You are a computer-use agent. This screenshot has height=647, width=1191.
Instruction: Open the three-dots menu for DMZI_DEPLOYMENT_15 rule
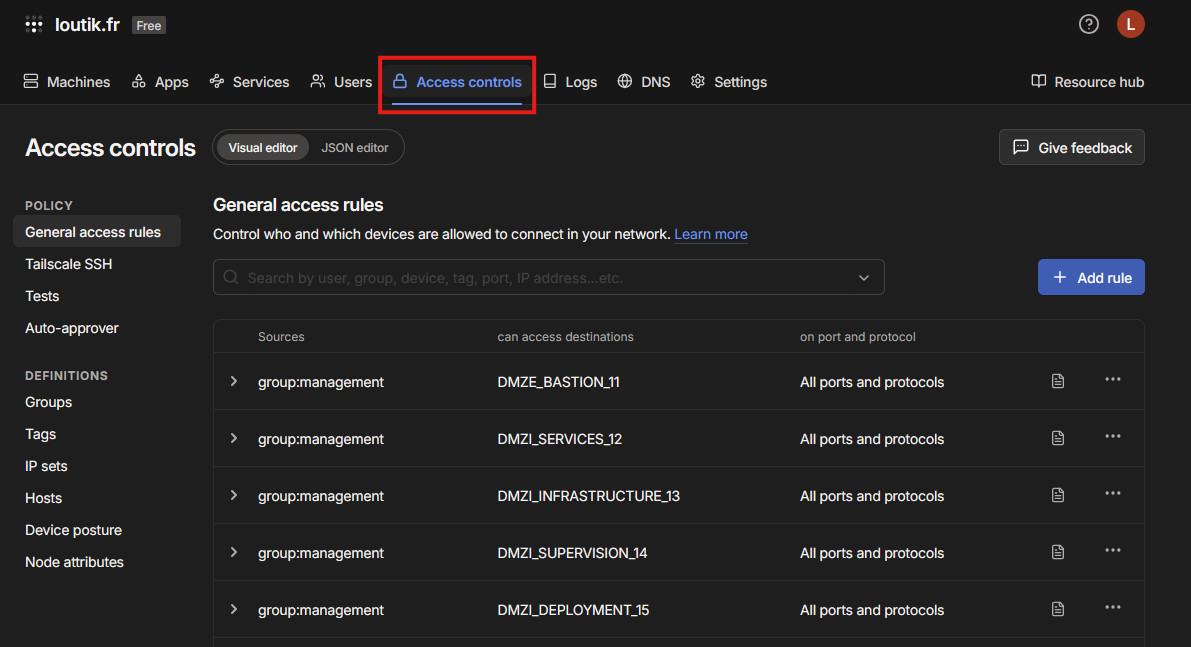tap(1113, 608)
